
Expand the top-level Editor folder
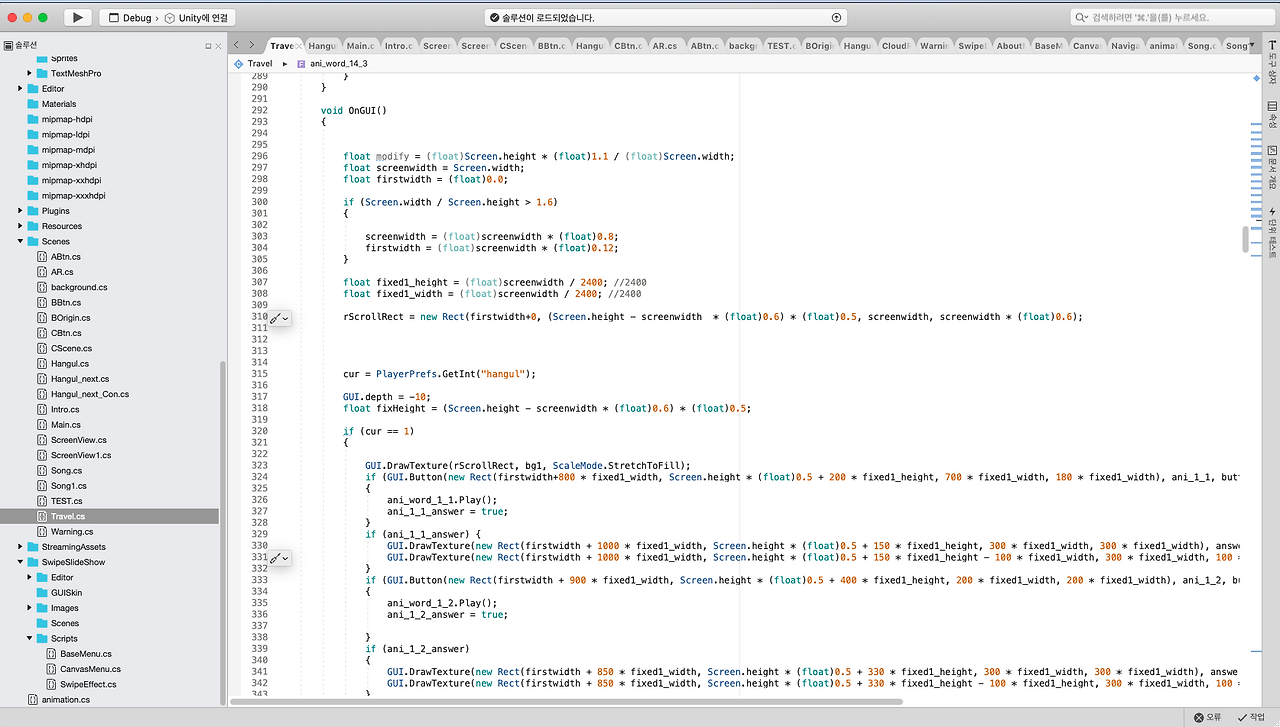coord(20,89)
